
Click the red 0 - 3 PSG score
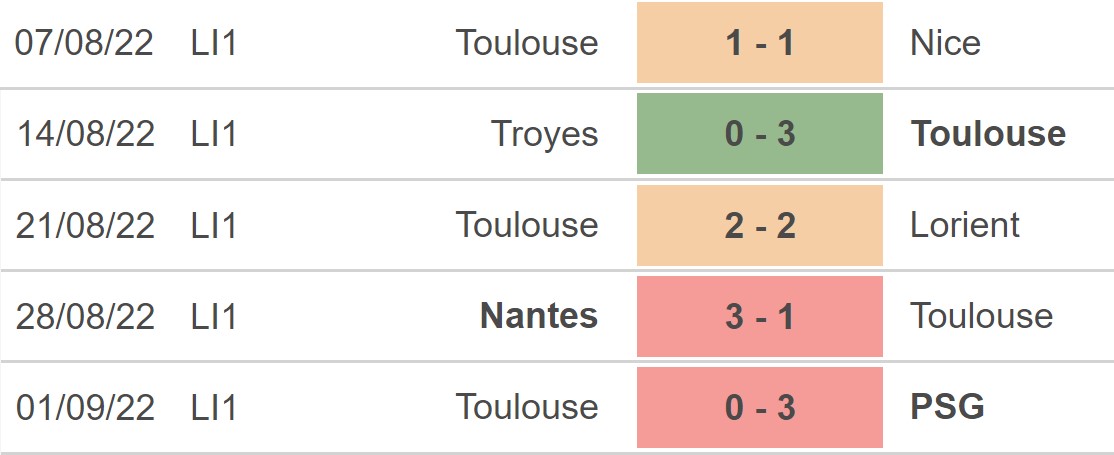tap(760, 407)
